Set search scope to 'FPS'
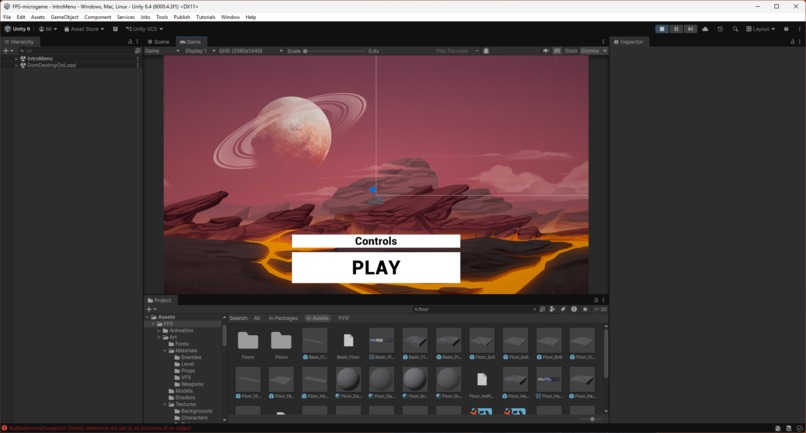806x433 pixels. pos(343,318)
